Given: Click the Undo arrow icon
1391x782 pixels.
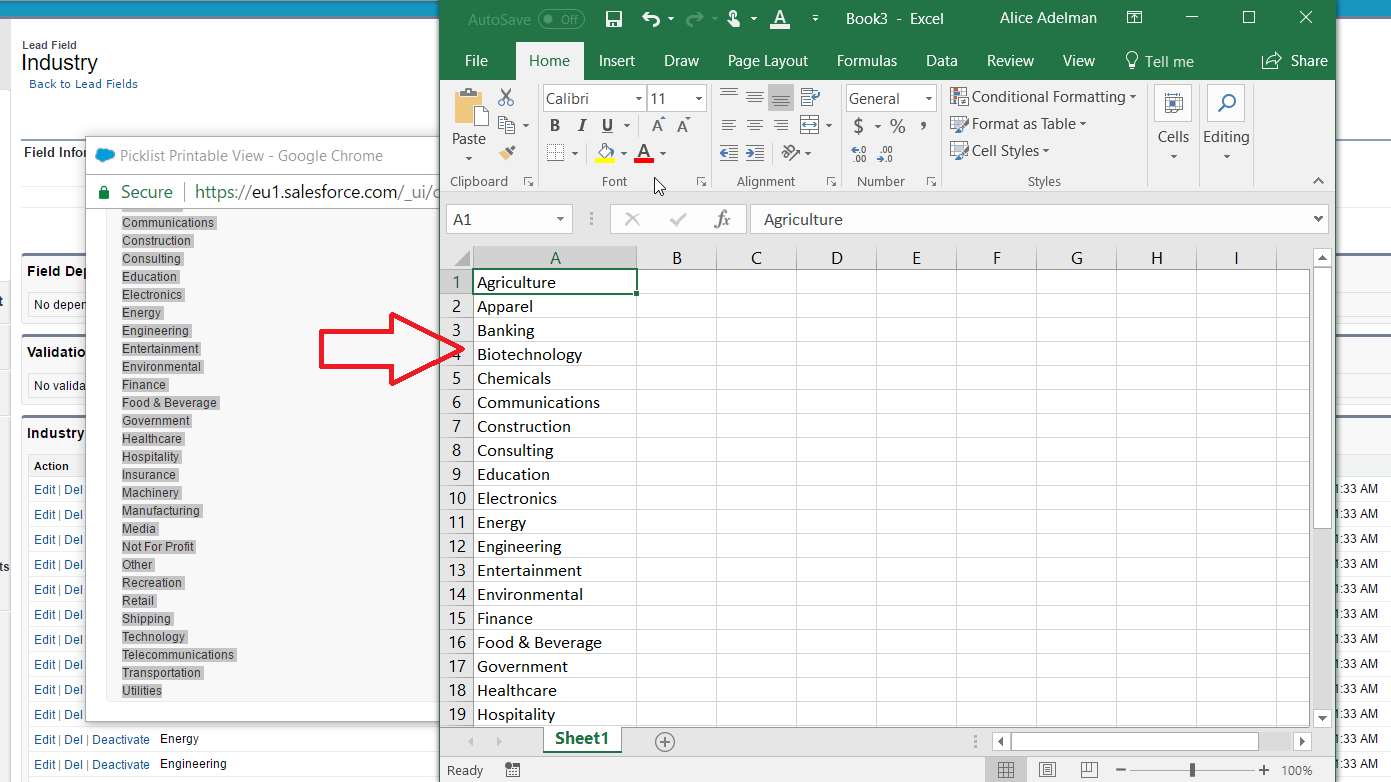Looking at the screenshot, I should point(651,19).
